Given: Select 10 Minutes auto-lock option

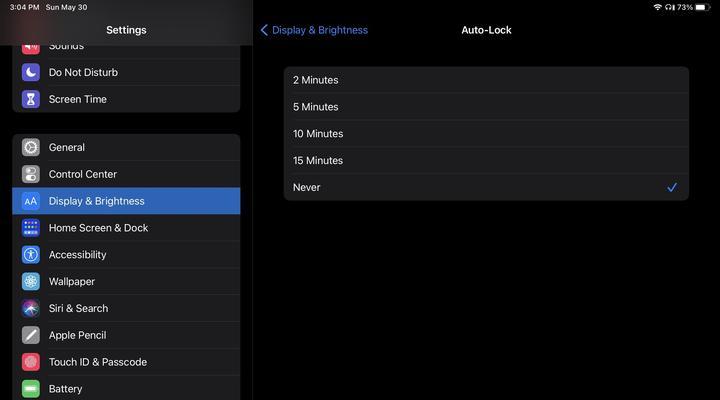Looking at the screenshot, I should [x=486, y=134].
